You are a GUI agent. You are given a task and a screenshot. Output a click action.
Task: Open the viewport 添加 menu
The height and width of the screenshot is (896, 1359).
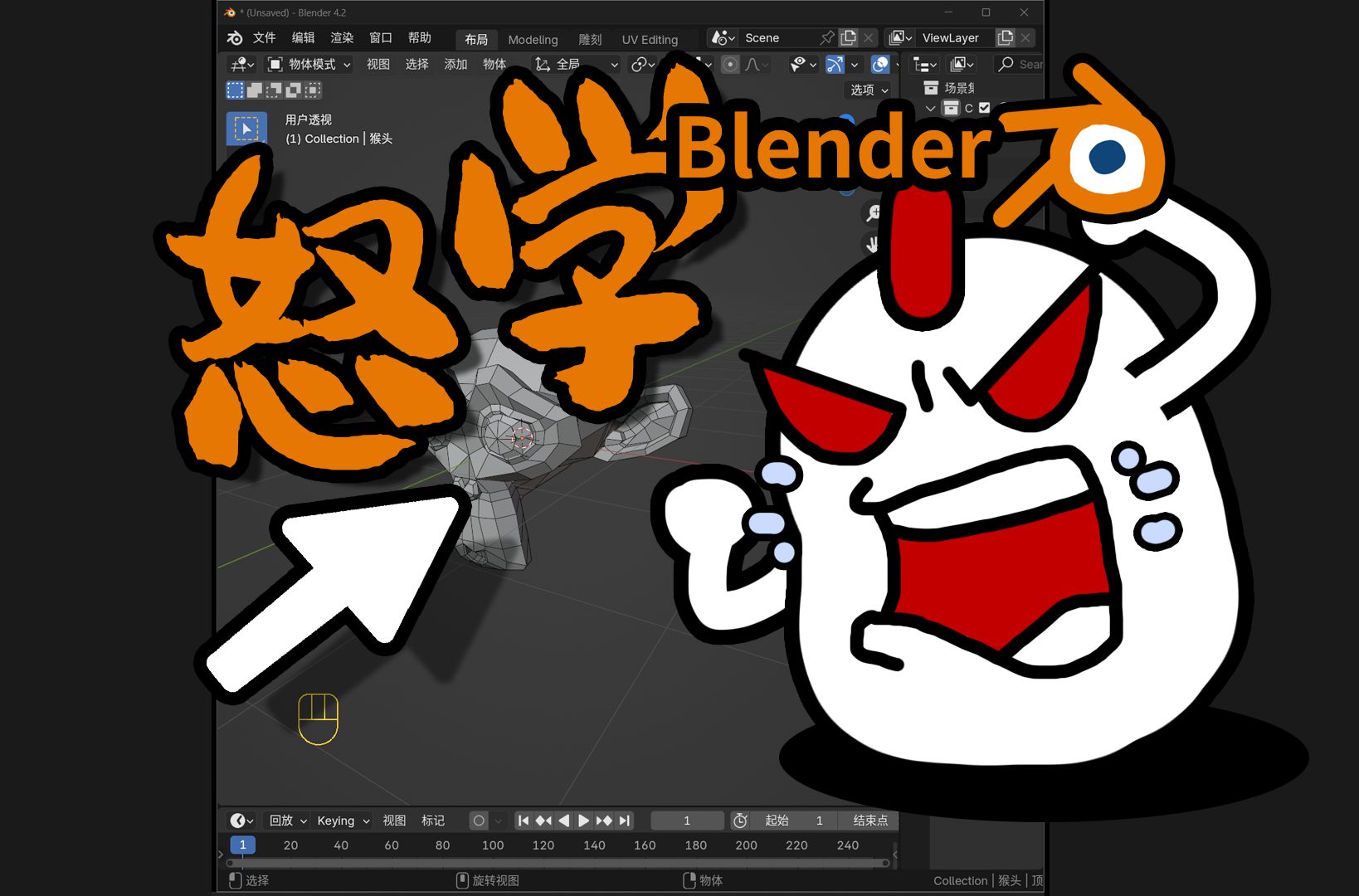[x=455, y=65]
